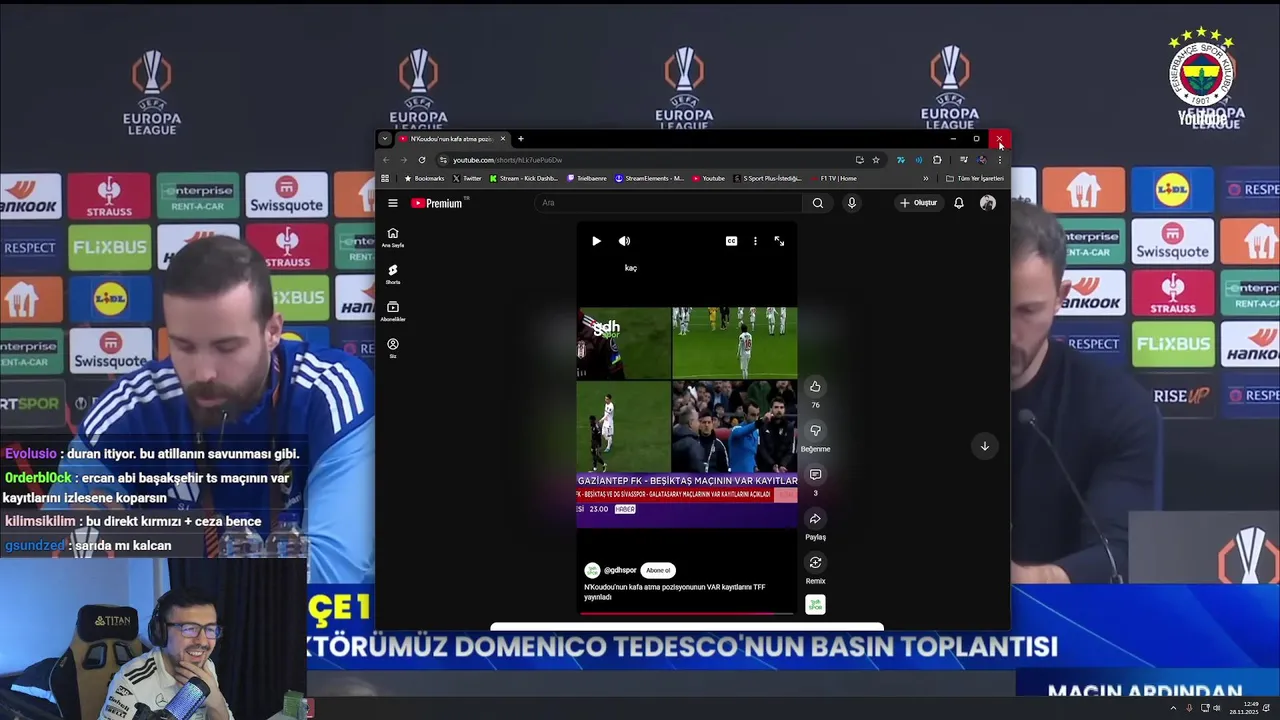Show hidden system tray icons chevron
The height and width of the screenshot is (720, 1280).
point(1173,708)
